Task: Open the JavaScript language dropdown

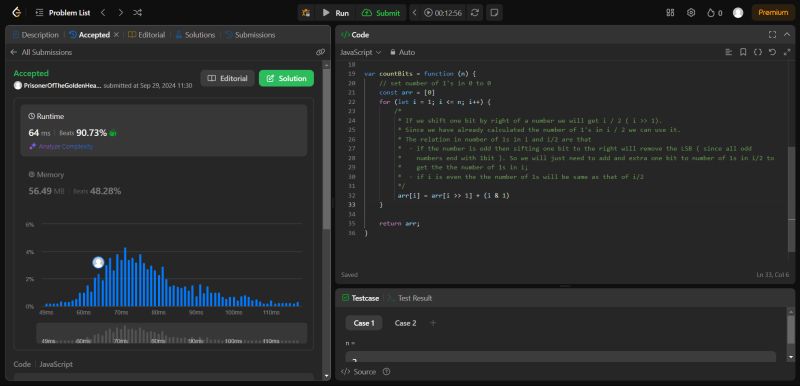Action: (x=361, y=52)
